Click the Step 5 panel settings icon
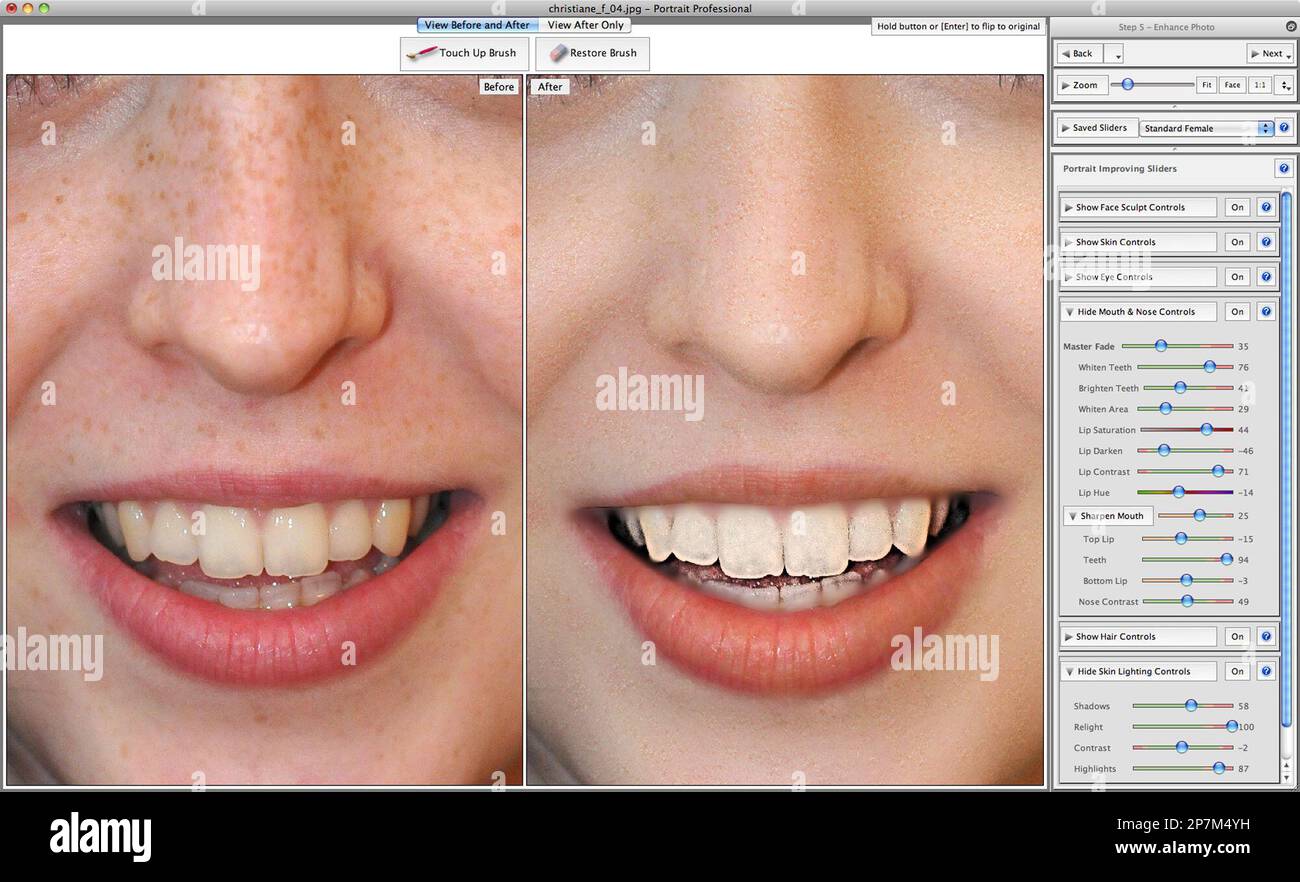 (x=1290, y=27)
